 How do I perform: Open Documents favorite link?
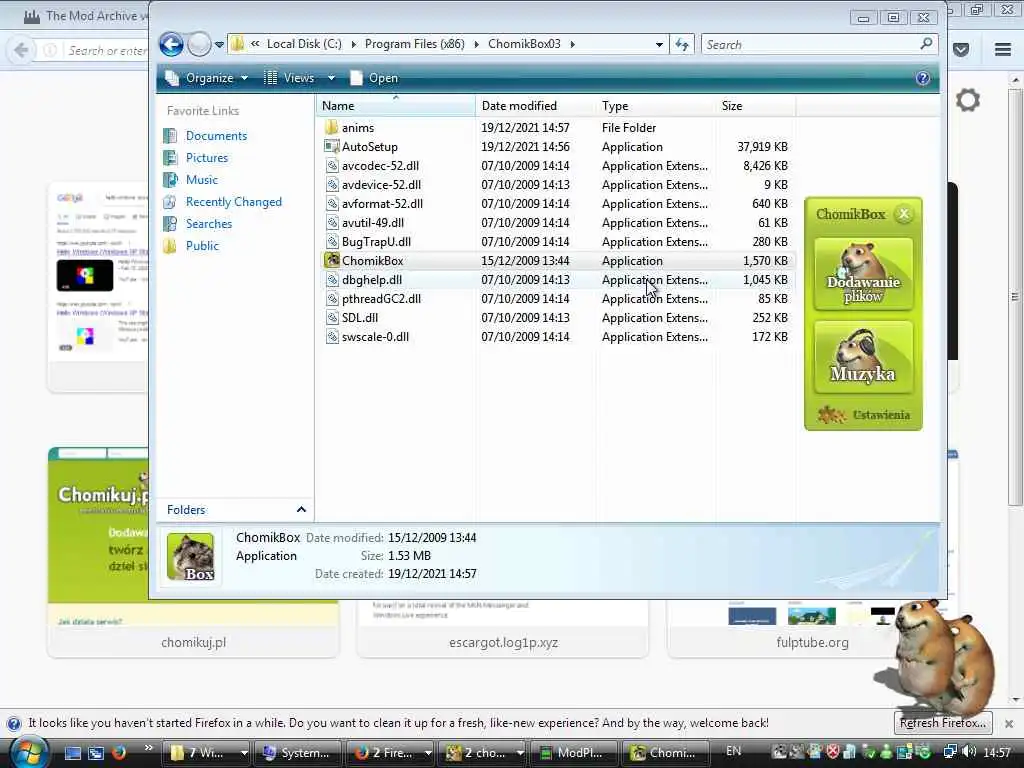click(216, 136)
